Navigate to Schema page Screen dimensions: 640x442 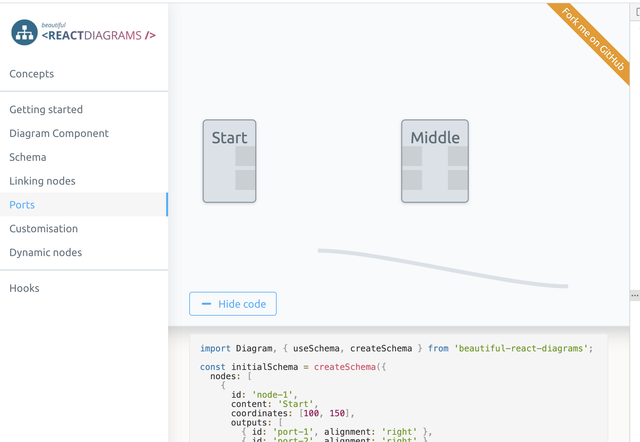[x=28, y=157]
